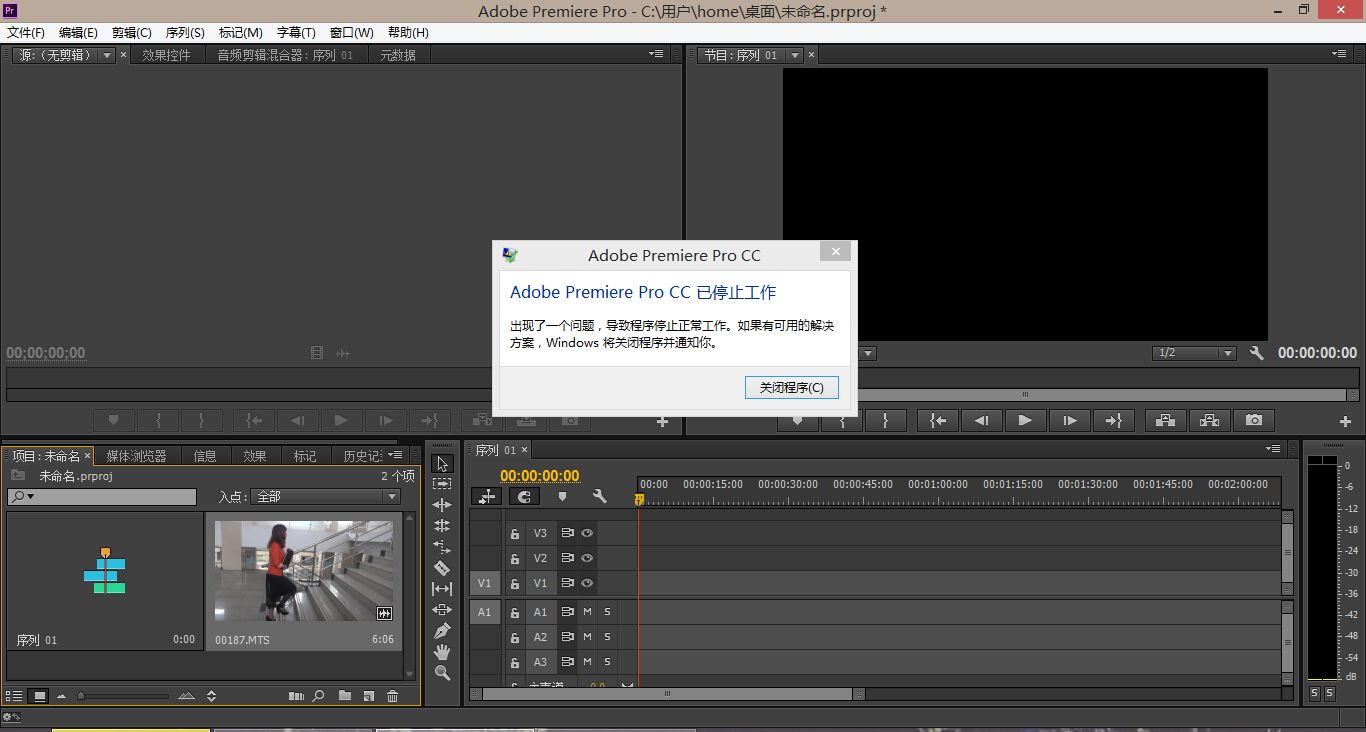The image size is (1366, 732).
Task: Open sort icons dropdown in Project panel
Action: (211, 696)
